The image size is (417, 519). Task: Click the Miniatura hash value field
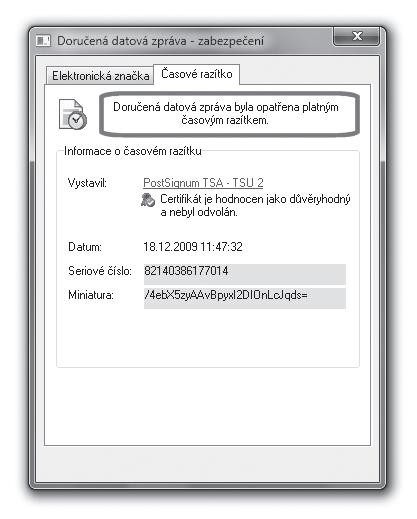pos(245,298)
